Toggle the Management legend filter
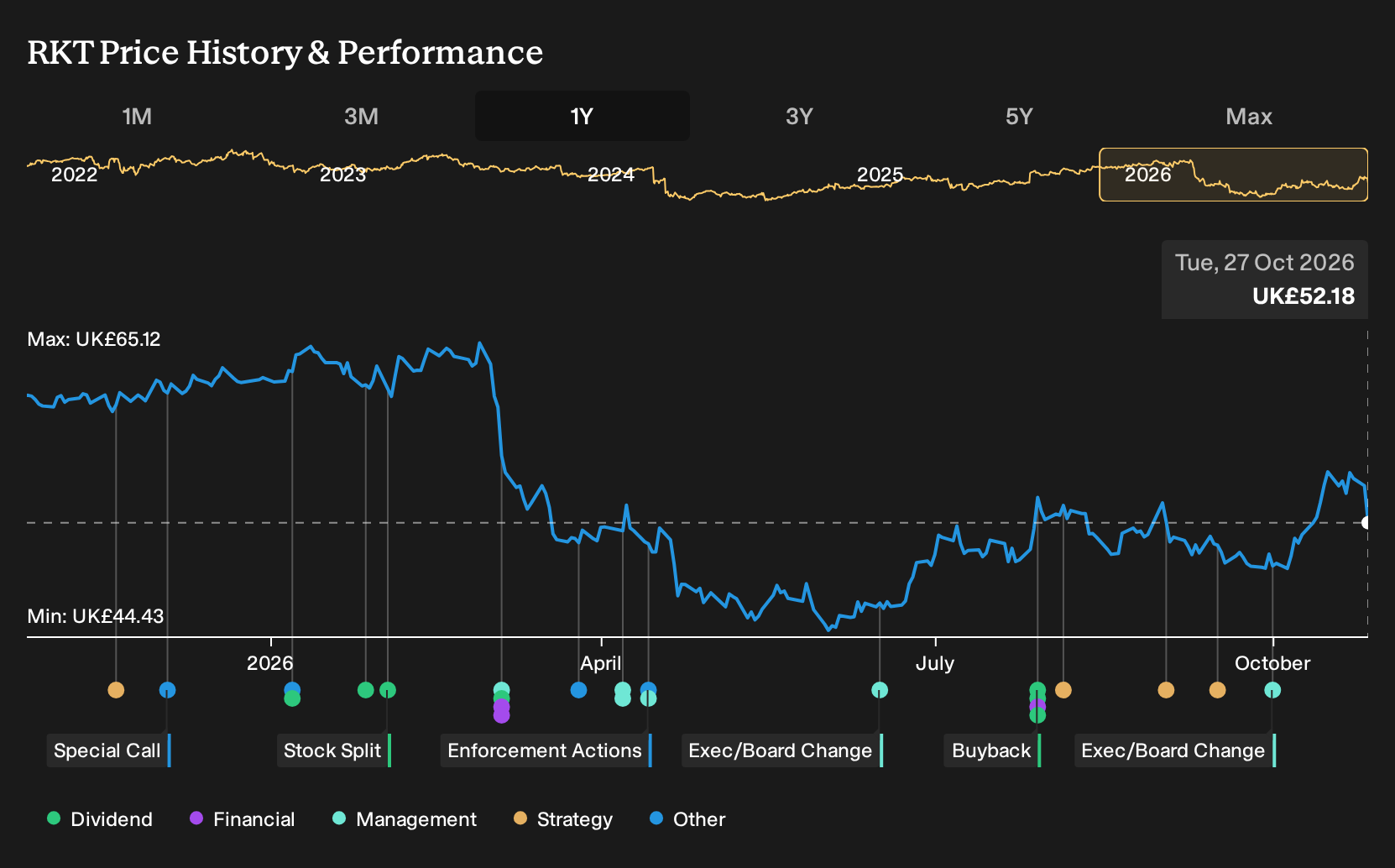 click(x=405, y=819)
